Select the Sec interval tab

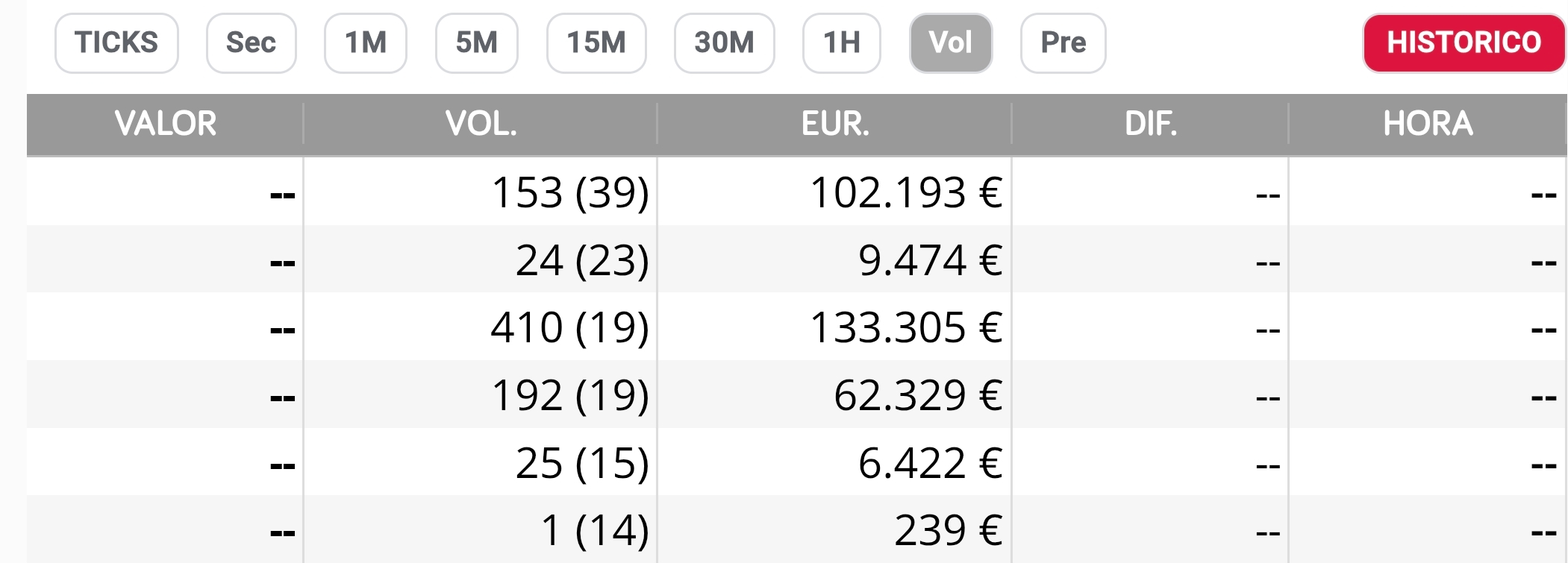pos(251,43)
